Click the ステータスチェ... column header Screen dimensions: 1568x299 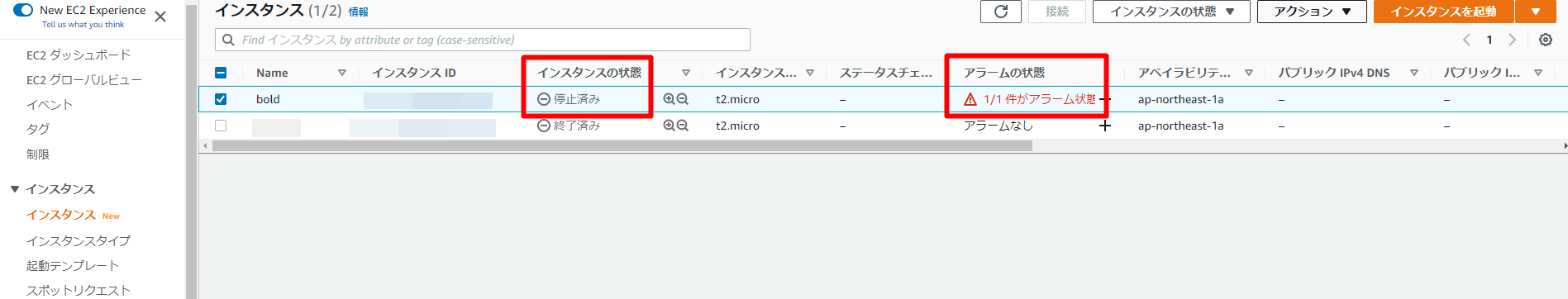tap(886, 73)
